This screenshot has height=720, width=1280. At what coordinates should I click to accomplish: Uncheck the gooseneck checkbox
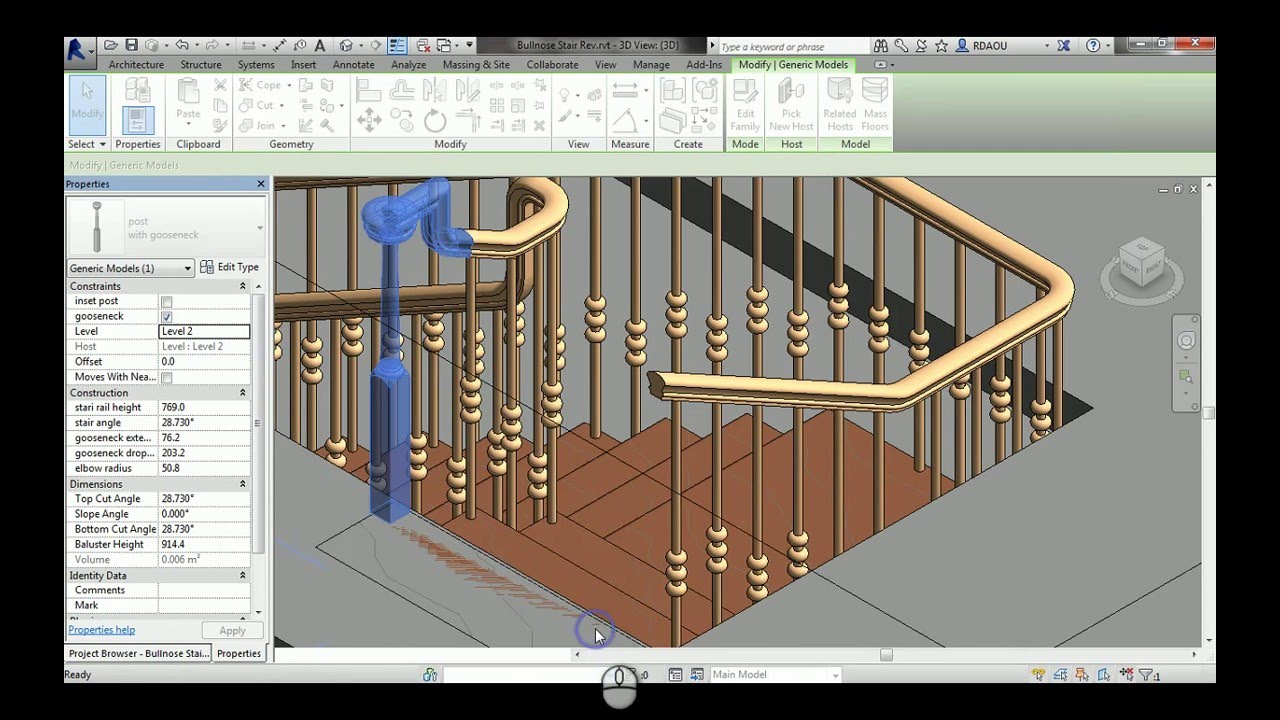[167, 316]
